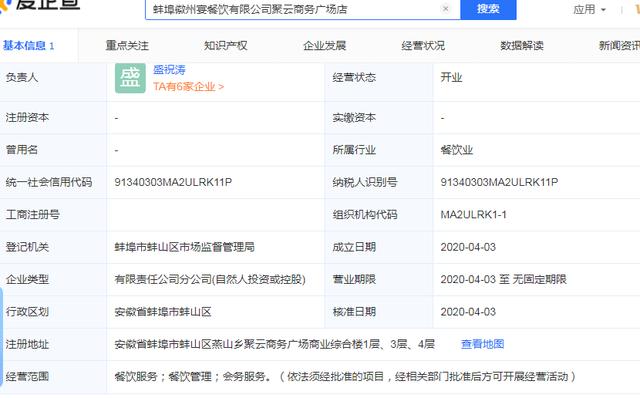Select the unified credit code 91340303MA2ULRK11P
Viewport: 640px width, 398px height.
[173, 182]
